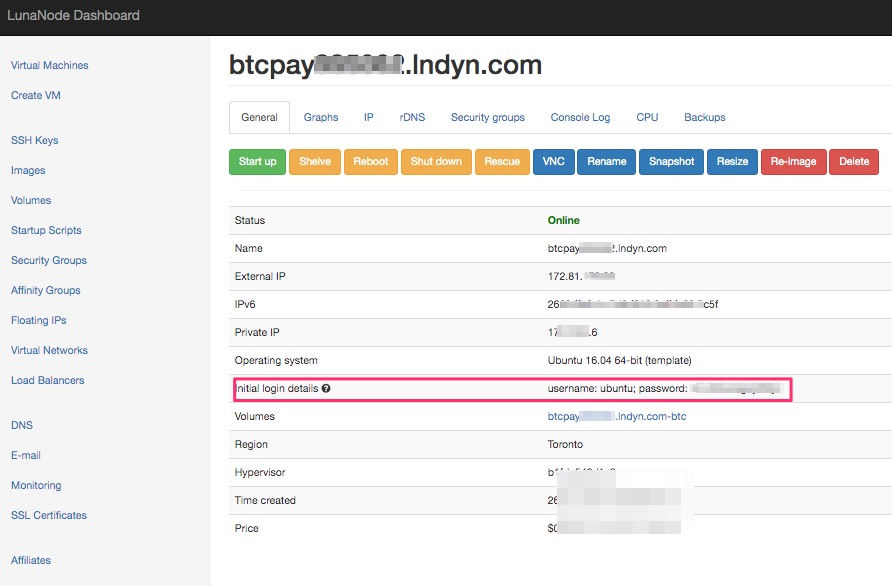Screen dimensions: 892x586
Task: Switch to the CPU tab
Action: coord(647,117)
